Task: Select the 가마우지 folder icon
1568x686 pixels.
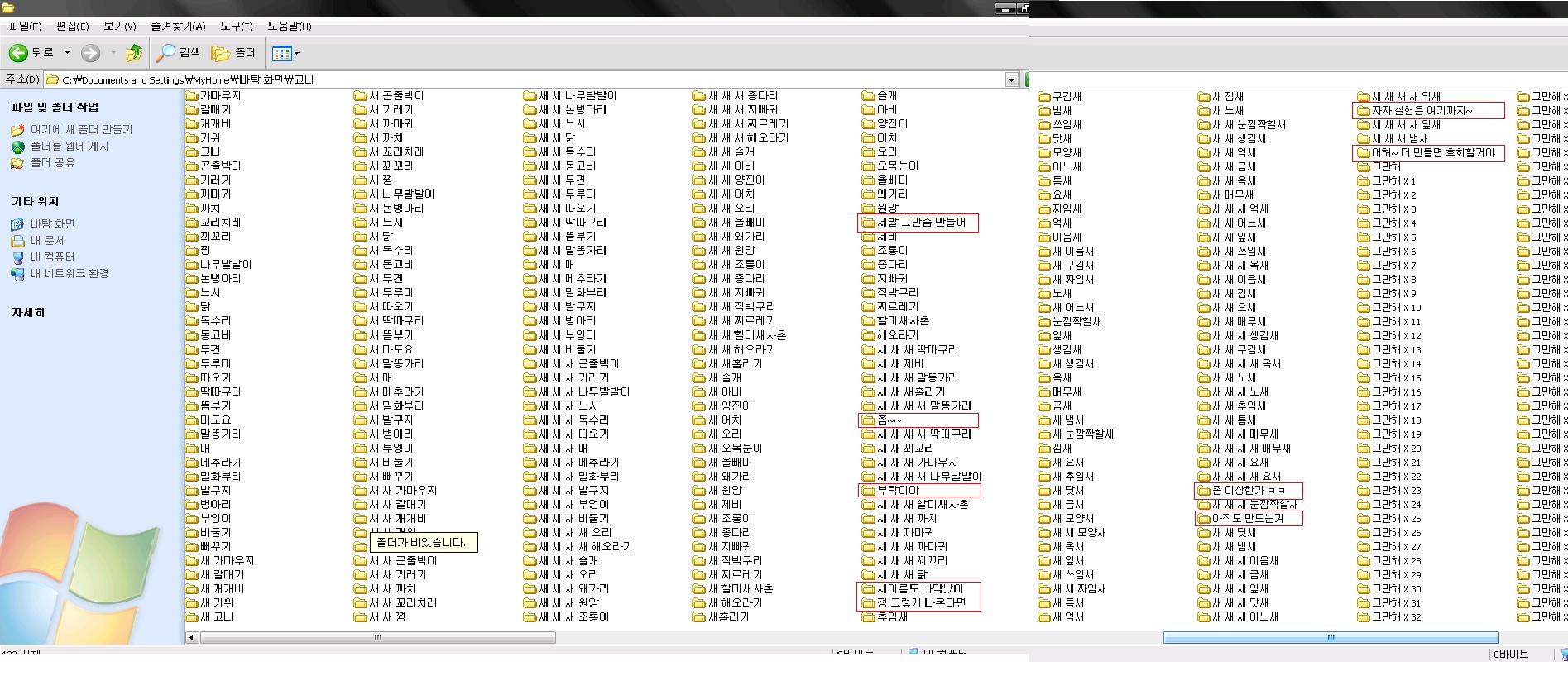Action: (x=192, y=96)
